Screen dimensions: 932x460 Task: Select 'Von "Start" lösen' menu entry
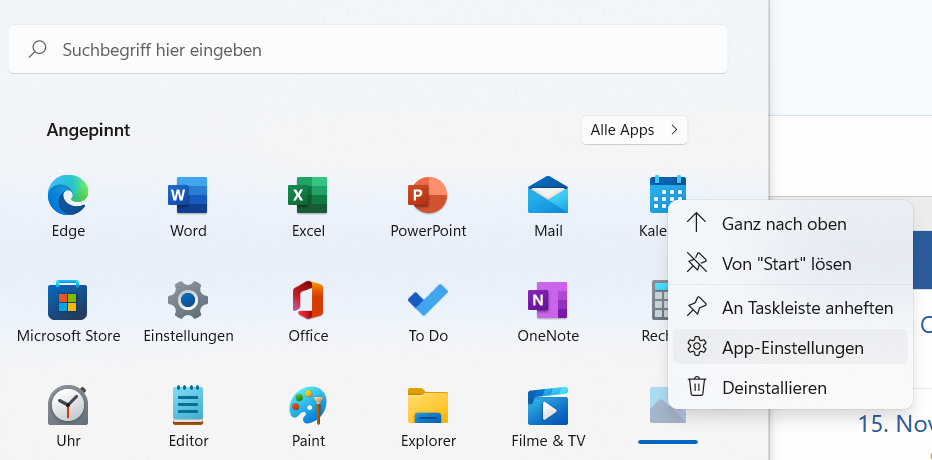pos(791,263)
